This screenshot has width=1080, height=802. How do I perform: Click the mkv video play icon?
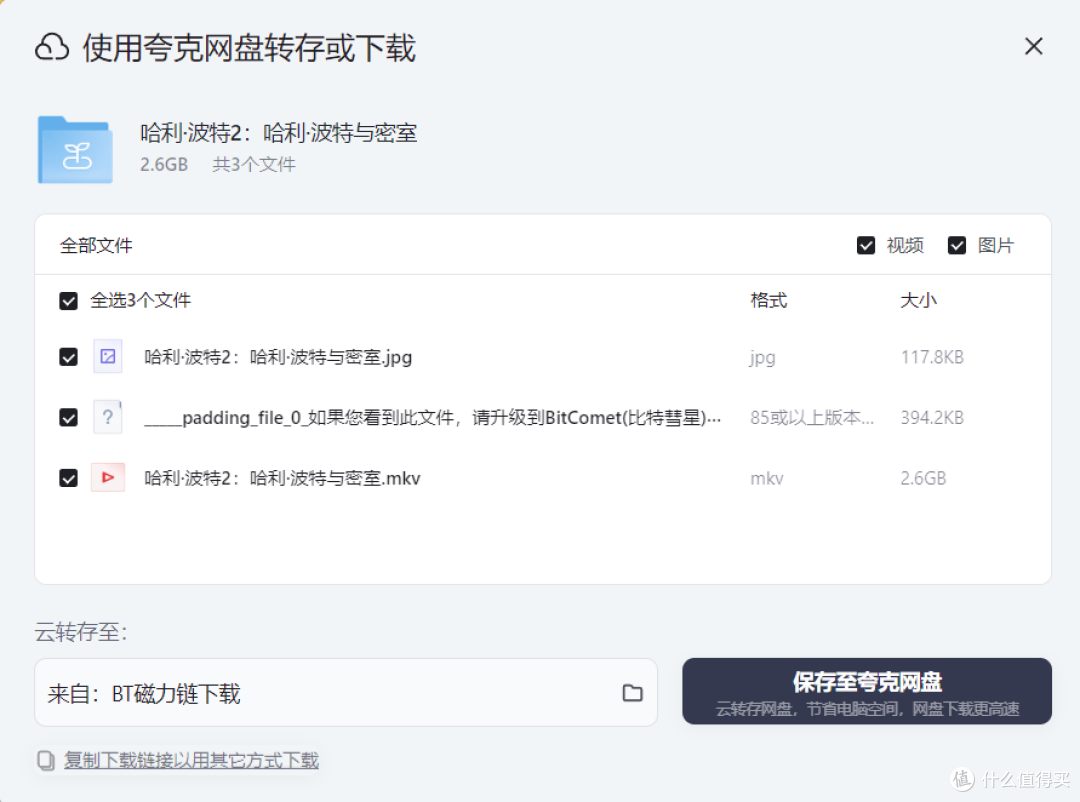coord(108,477)
